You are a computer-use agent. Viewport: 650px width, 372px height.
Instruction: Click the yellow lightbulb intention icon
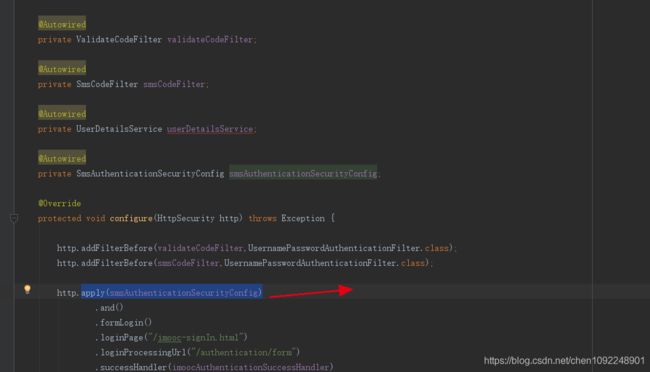(27, 289)
